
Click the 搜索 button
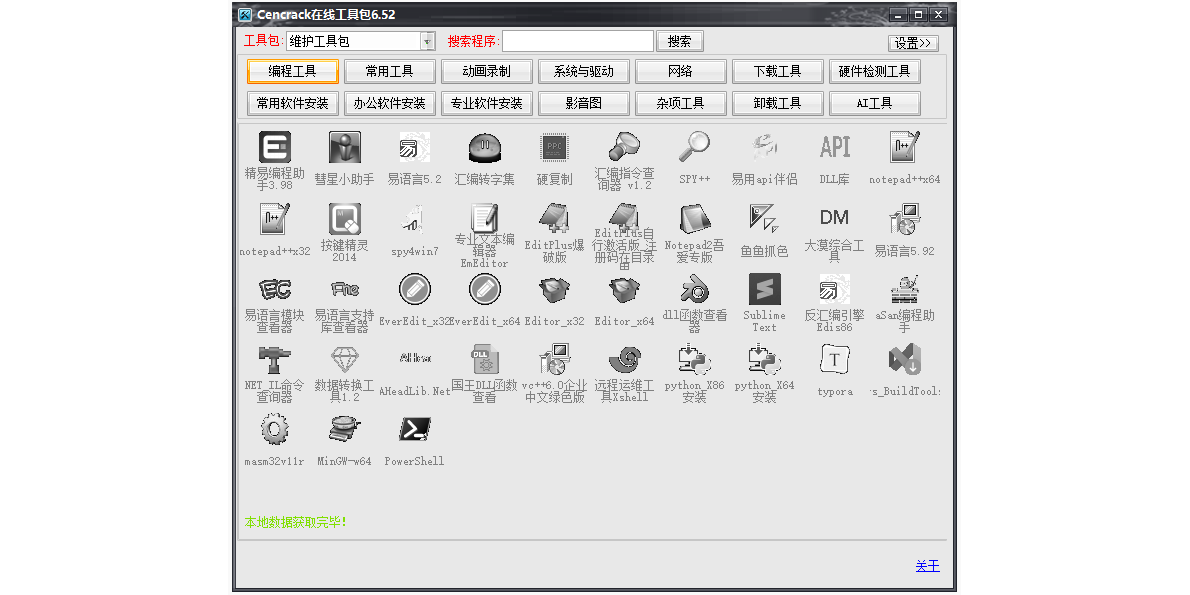point(680,40)
